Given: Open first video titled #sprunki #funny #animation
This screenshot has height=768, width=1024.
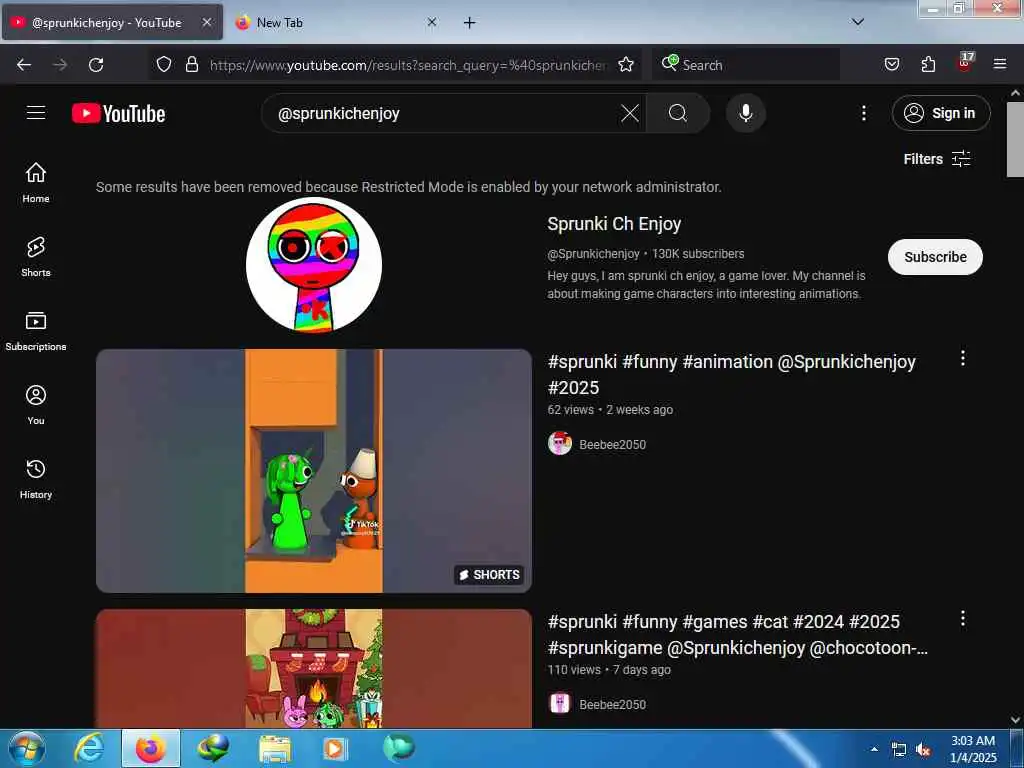Looking at the screenshot, I should click(731, 374).
